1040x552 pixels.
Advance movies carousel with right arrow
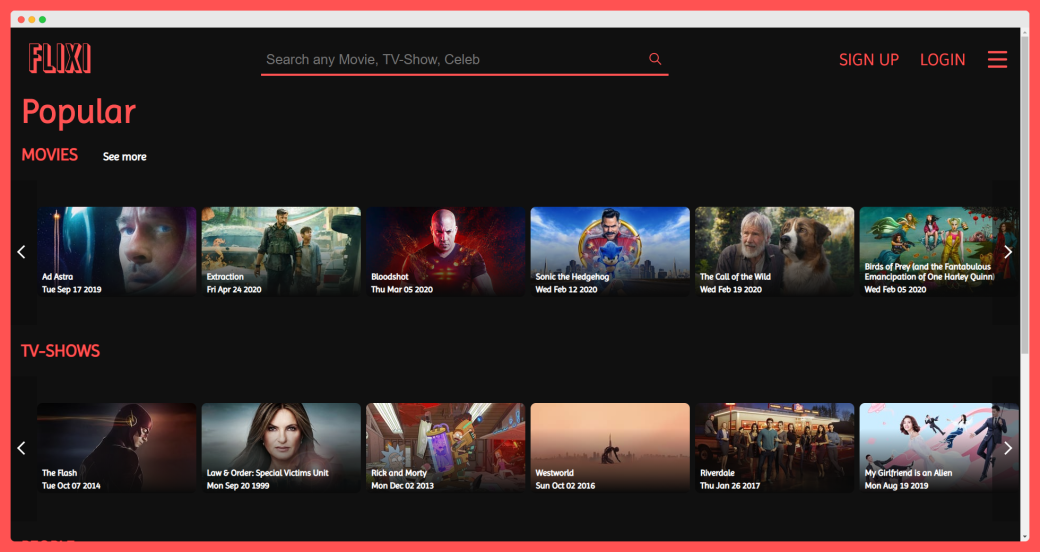pyautogui.click(x=1007, y=252)
